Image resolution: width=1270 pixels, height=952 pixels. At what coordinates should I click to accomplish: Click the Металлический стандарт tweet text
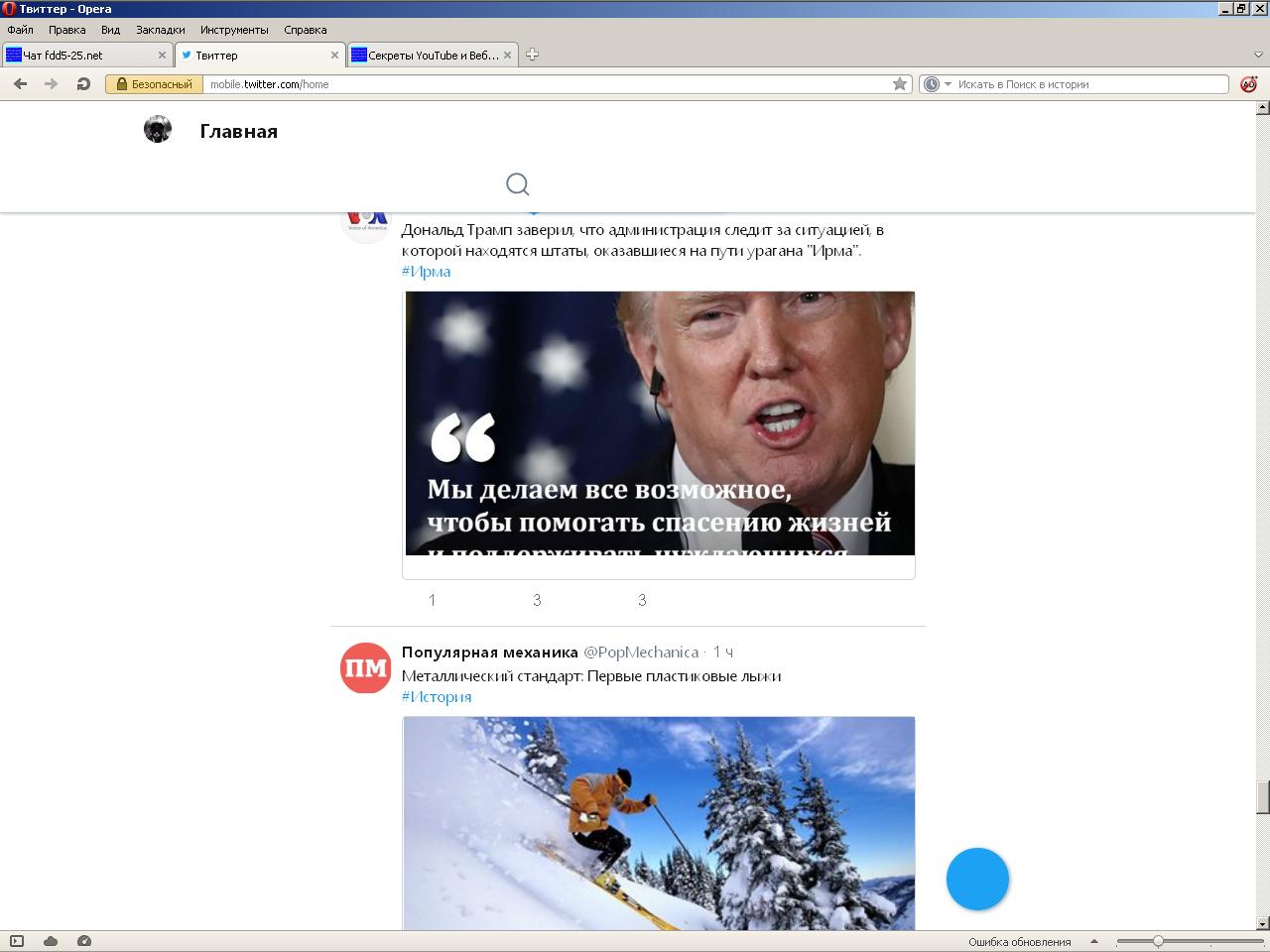pos(591,675)
